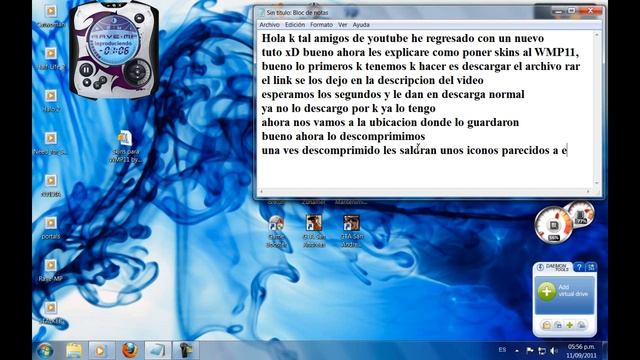Launch Firefox from the taskbar
640x360 pixels.
(129, 350)
